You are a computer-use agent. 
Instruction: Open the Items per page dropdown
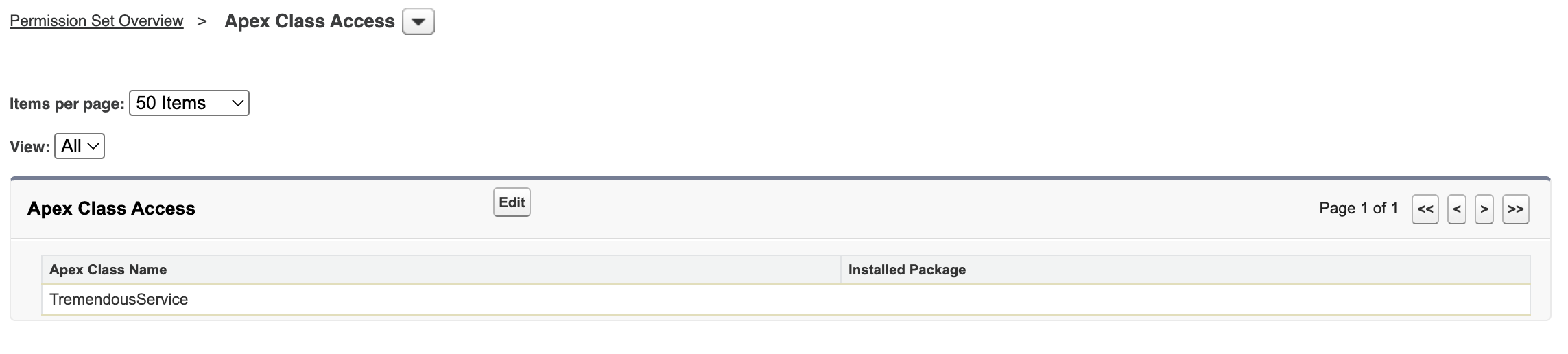coord(189,103)
